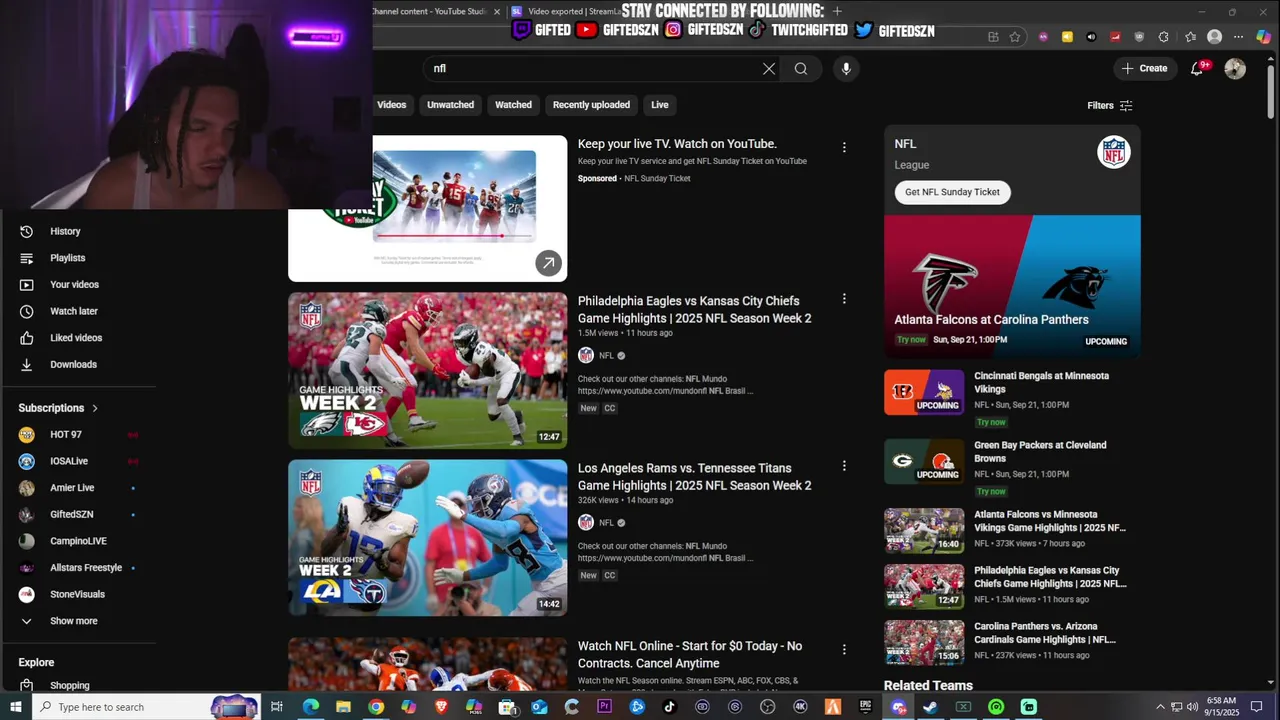Open NFL channel icon under Eagles video
Viewport: 1280px width, 720px height.
click(586, 355)
